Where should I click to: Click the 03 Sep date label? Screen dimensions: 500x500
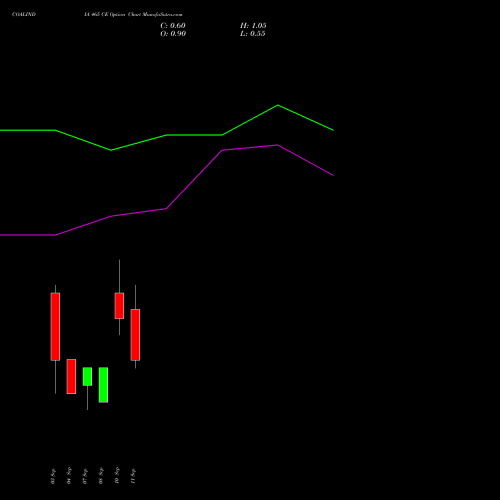click(x=53, y=476)
